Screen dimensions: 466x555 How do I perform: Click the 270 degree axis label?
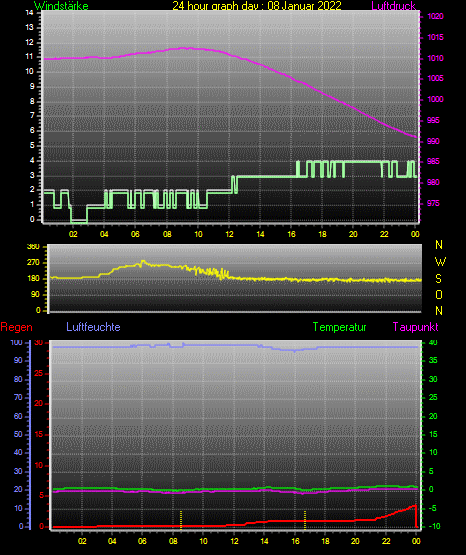click(x=33, y=263)
